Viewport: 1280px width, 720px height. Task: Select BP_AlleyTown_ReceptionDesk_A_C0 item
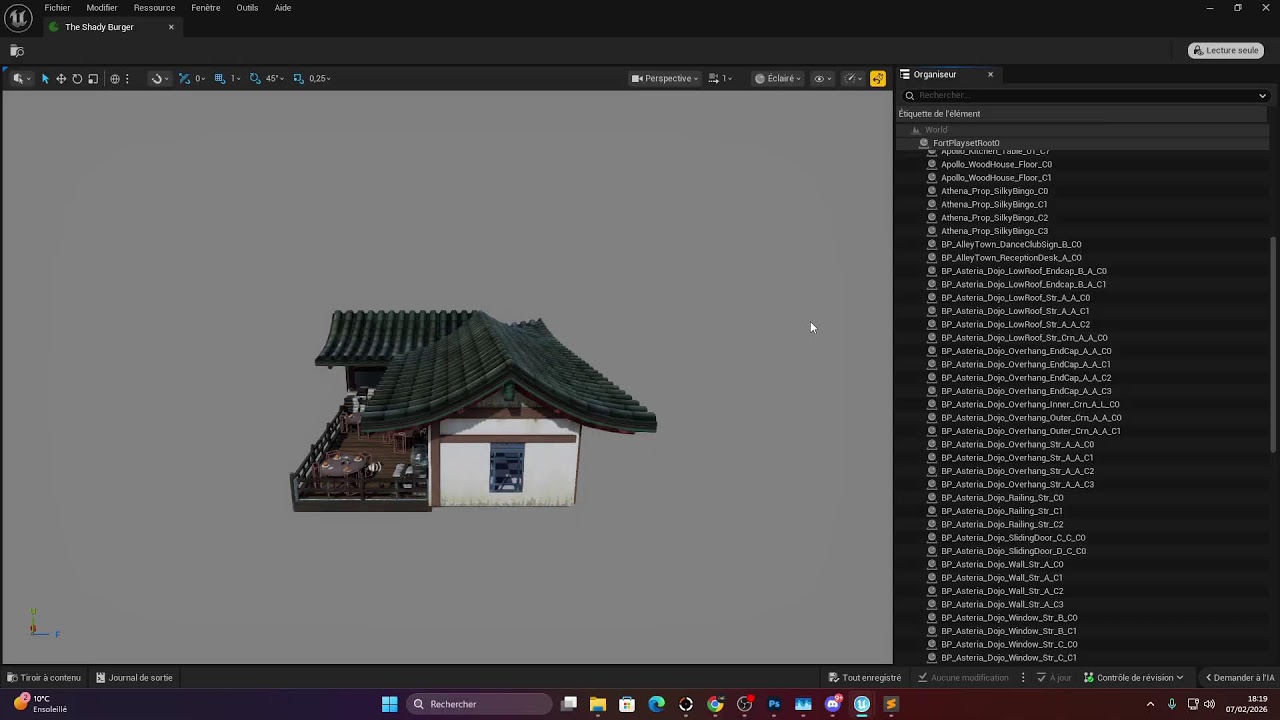point(1011,258)
